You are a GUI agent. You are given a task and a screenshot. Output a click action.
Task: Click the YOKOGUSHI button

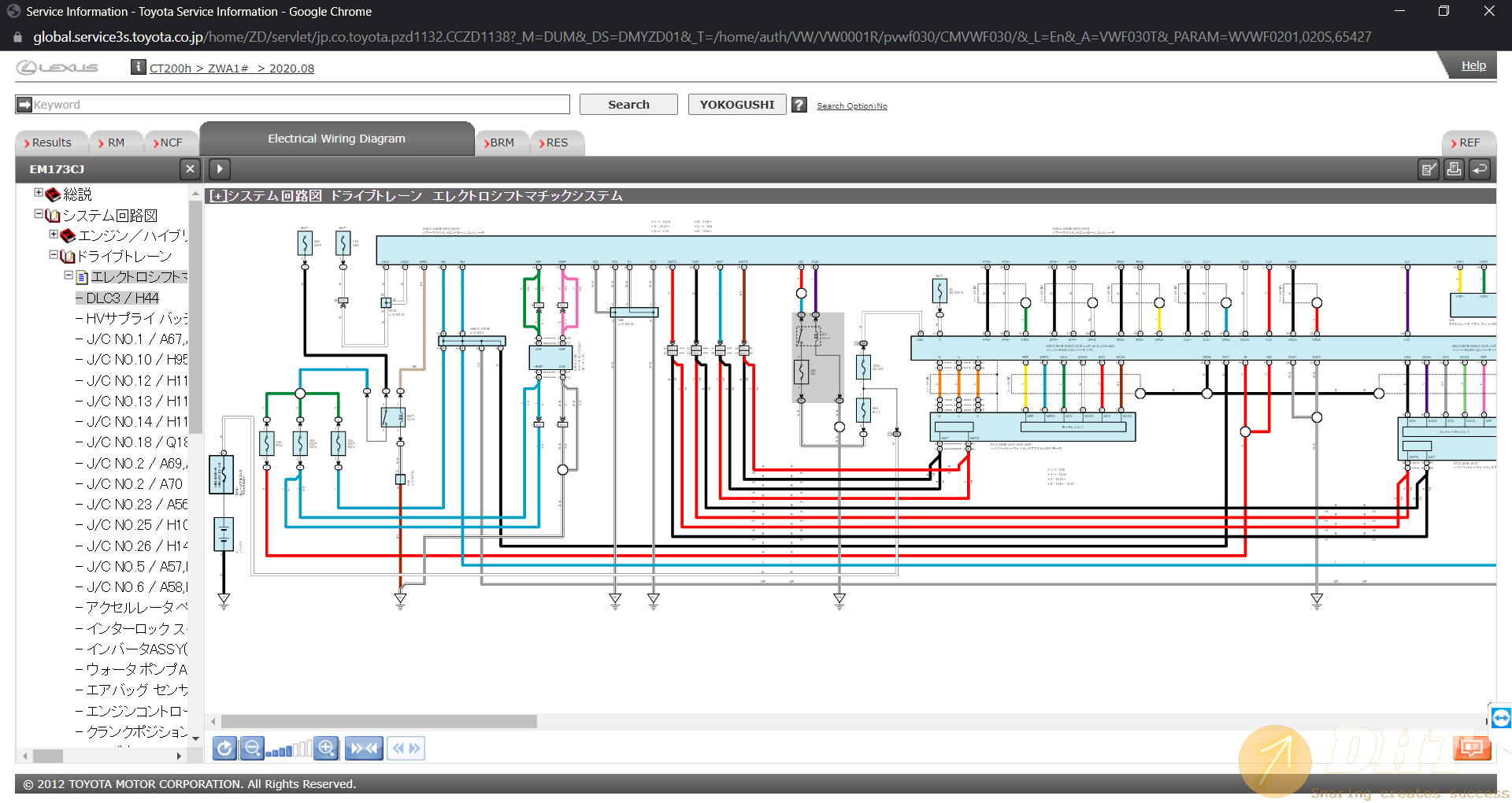click(x=736, y=105)
